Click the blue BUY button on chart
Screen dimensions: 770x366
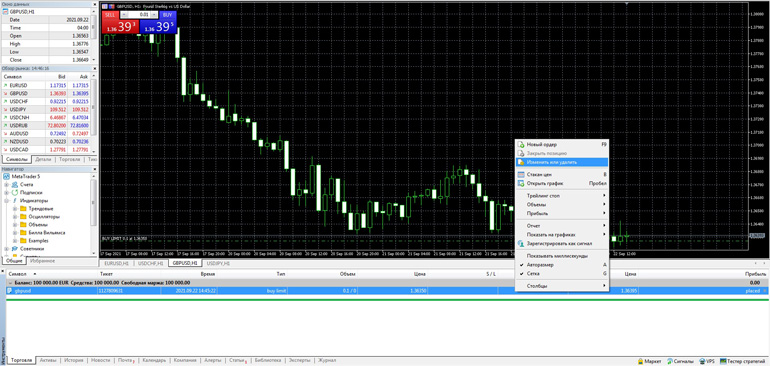tap(167, 15)
